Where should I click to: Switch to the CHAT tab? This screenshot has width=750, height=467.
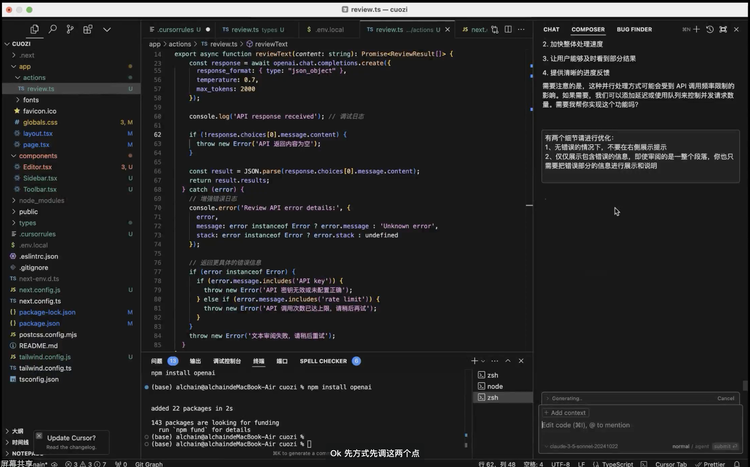tap(551, 30)
